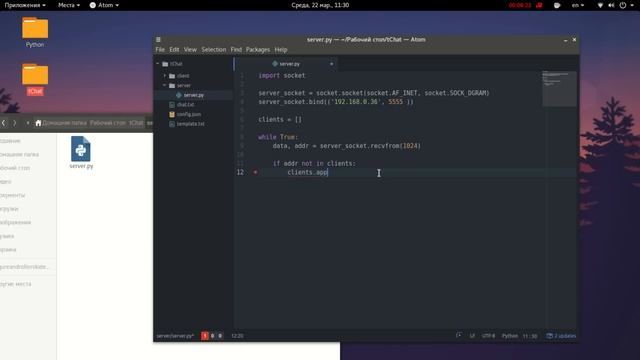Click the 'if addr not in clients:' line
Viewport: 640px width, 360px height.
coord(314,163)
